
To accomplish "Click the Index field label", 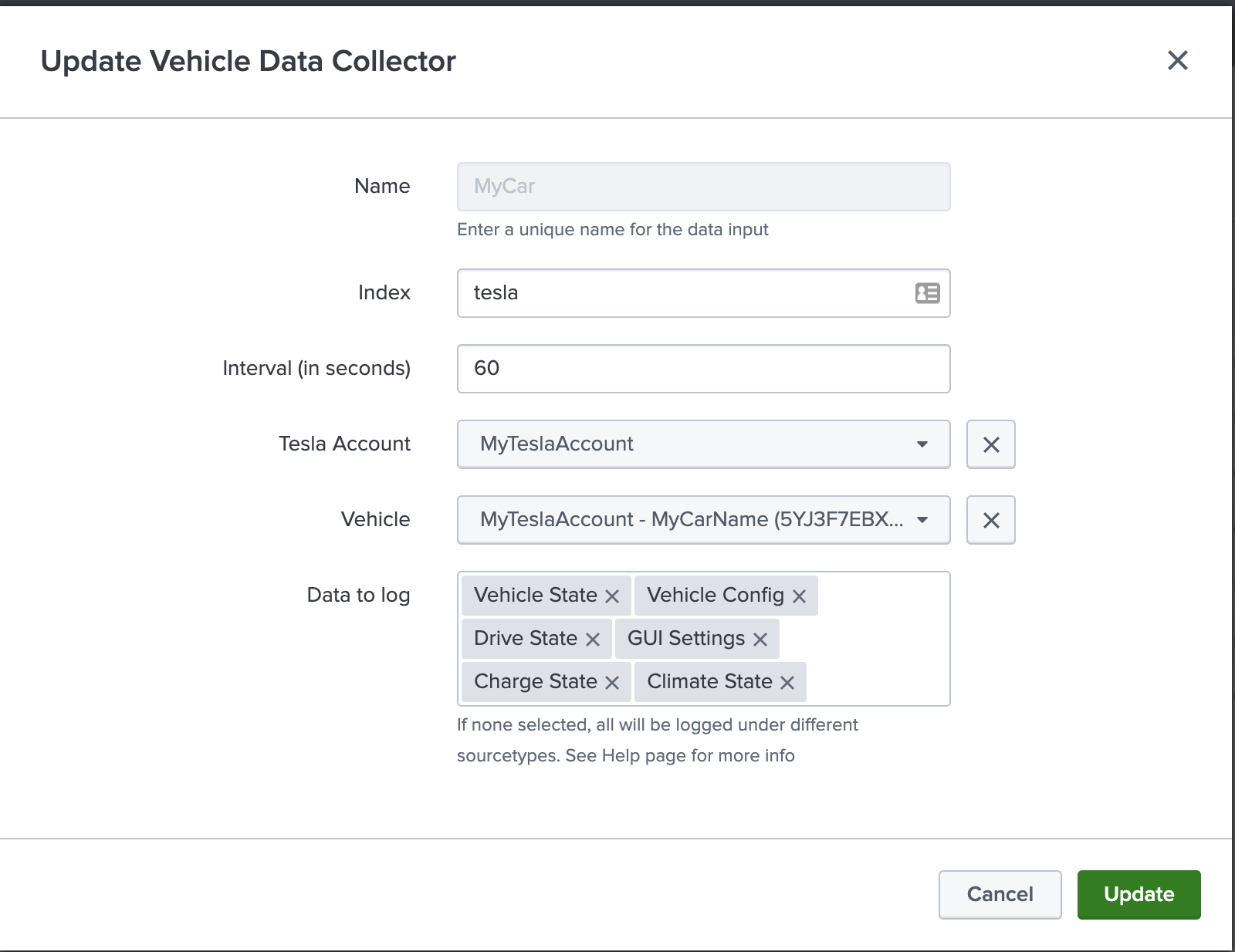I will click(x=384, y=292).
